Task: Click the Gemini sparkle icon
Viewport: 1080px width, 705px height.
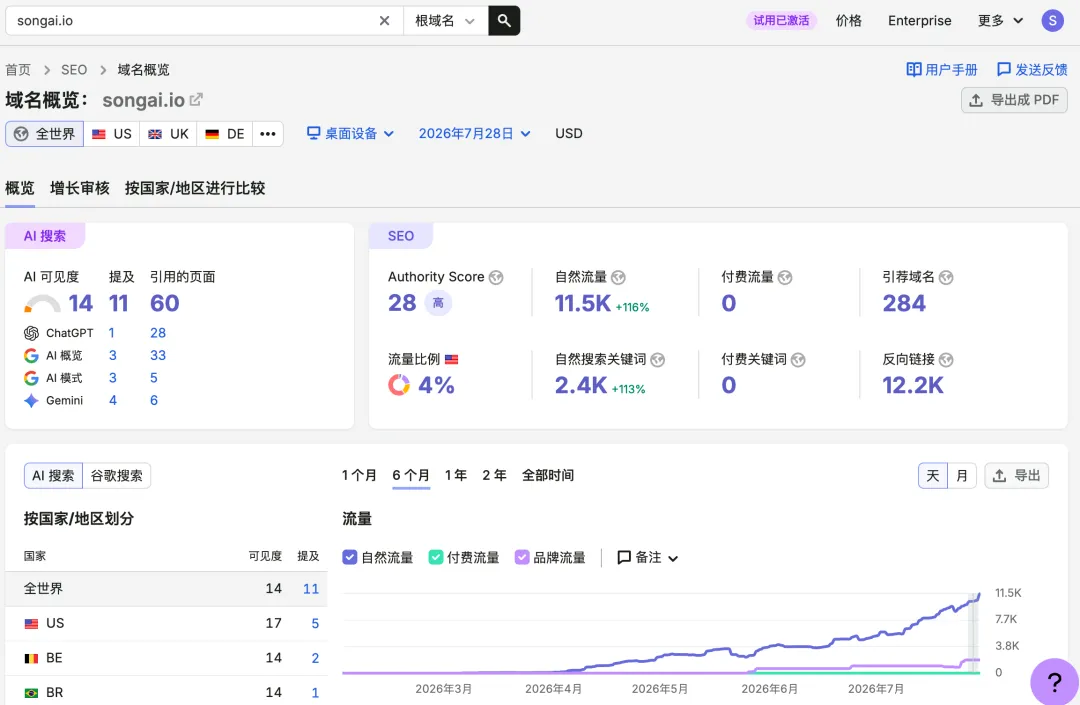Action: click(x=31, y=401)
